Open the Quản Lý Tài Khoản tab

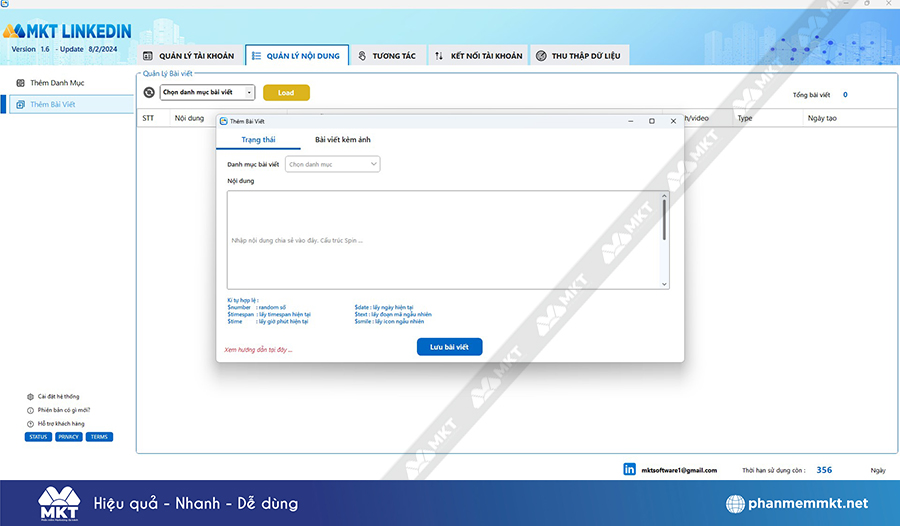189,56
